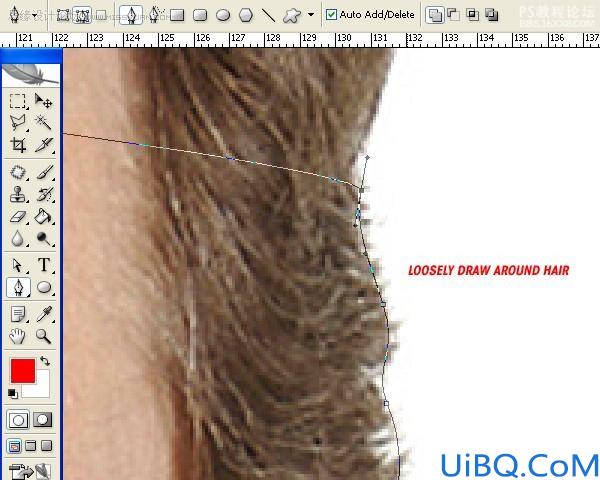
Task: Reset to default black and white colors
Action: 12,393
